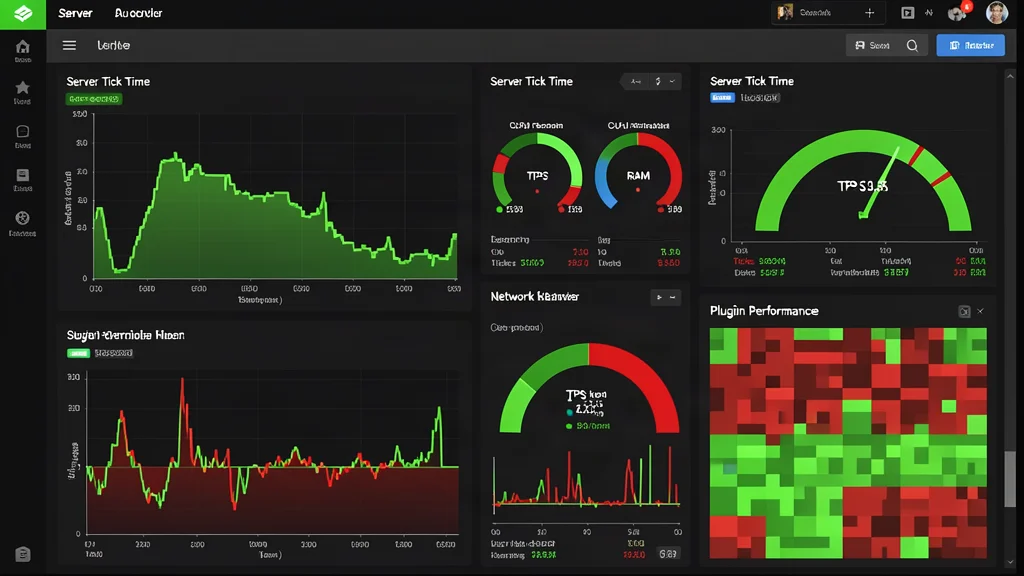Screen dimensions: 1024x576
Task: Click the play-box icon in the top bar
Action: pos(908,12)
